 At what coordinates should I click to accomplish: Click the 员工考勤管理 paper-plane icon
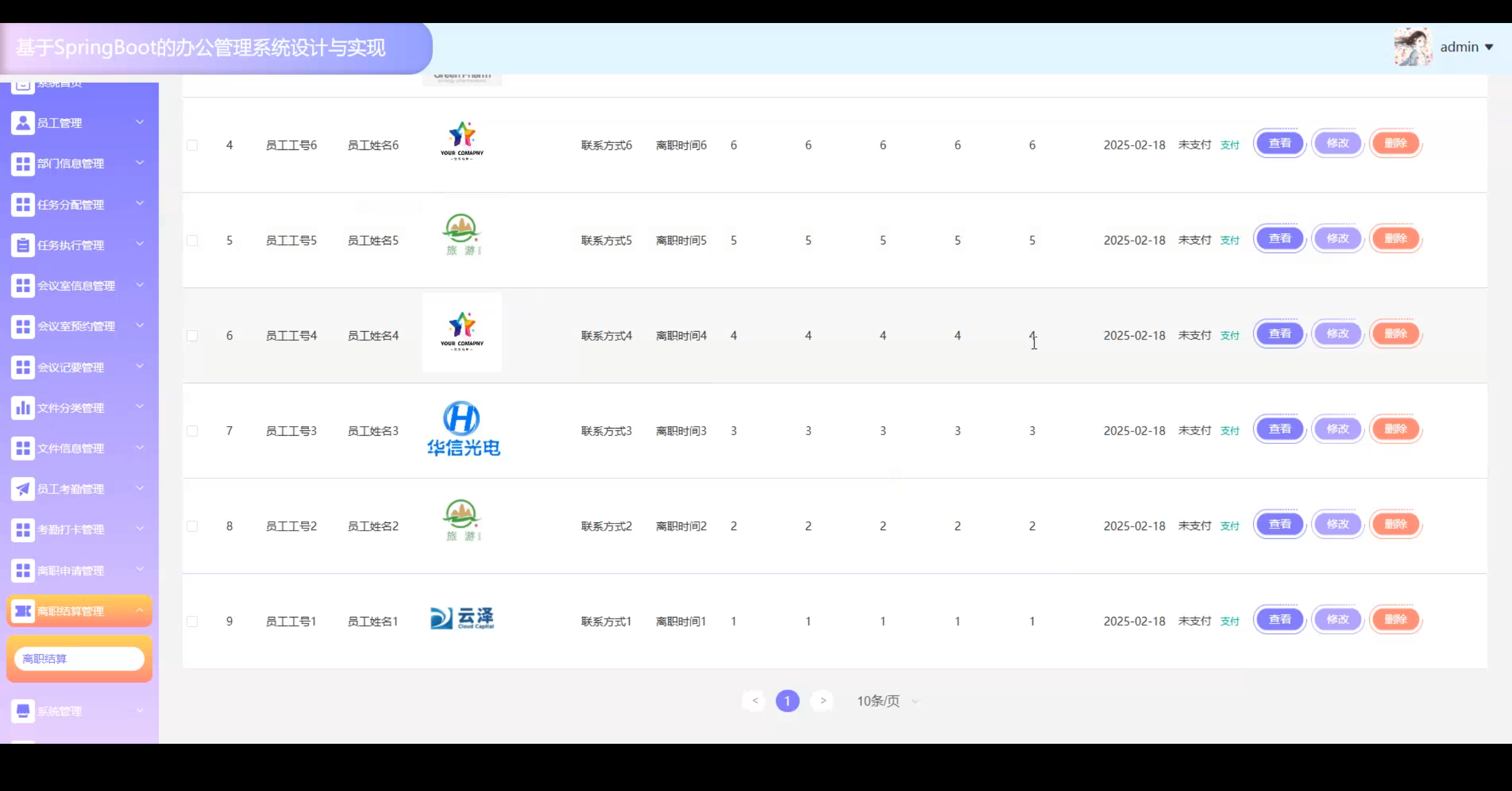pyautogui.click(x=23, y=489)
